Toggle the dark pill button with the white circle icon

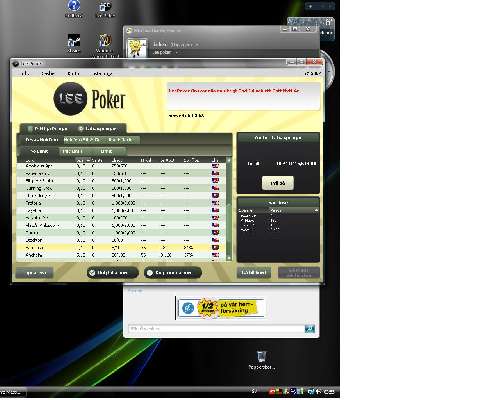point(173,273)
